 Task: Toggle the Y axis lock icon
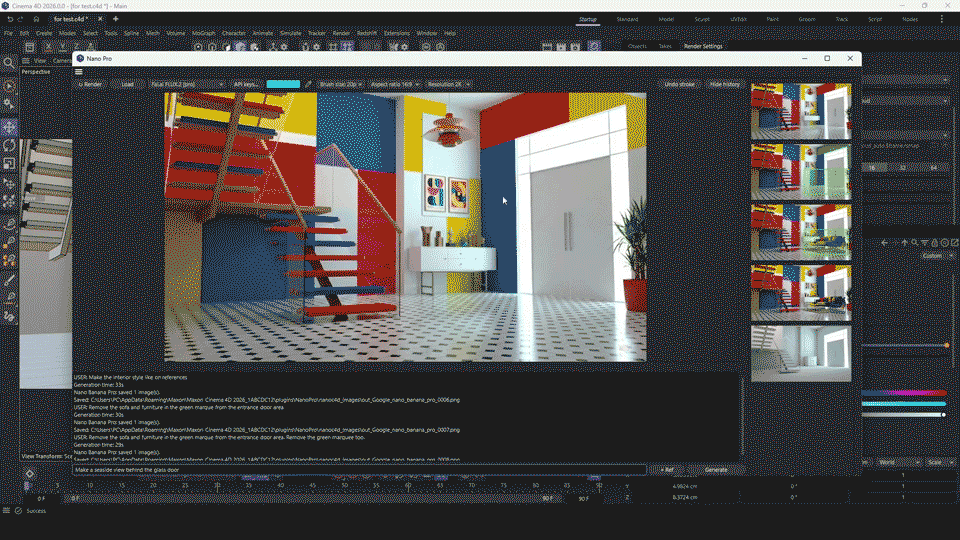click(x=63, y=47)
